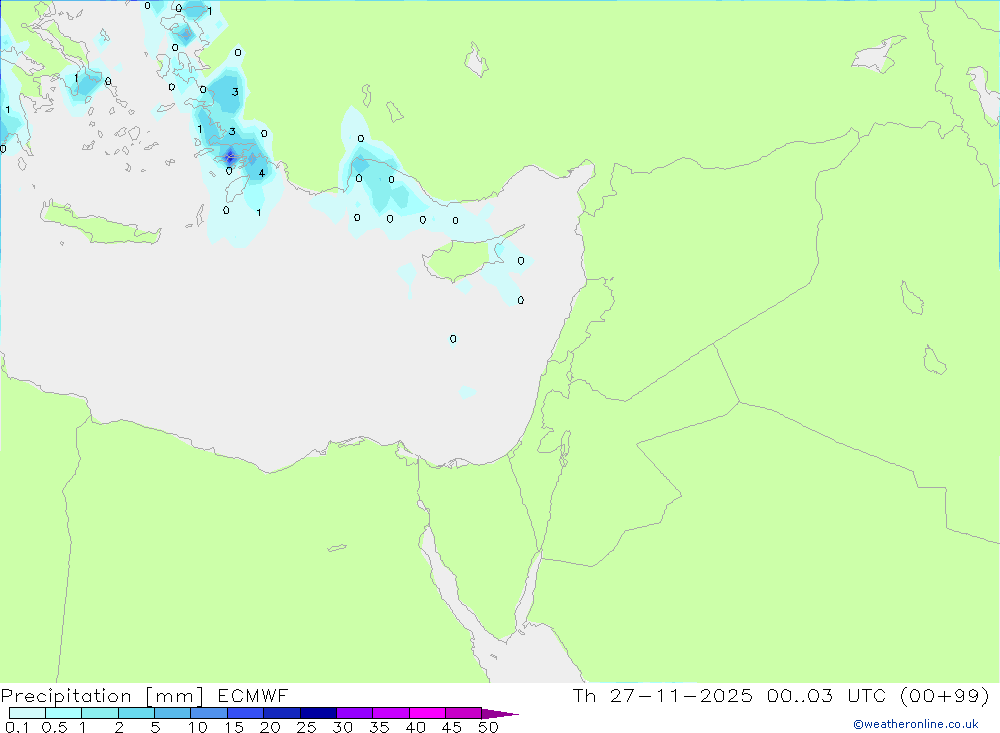Image resolution: width=1000 pixels, height=733 pixels.
Task: Click the 'ECMWF' model label
Action: coord(253,695)
